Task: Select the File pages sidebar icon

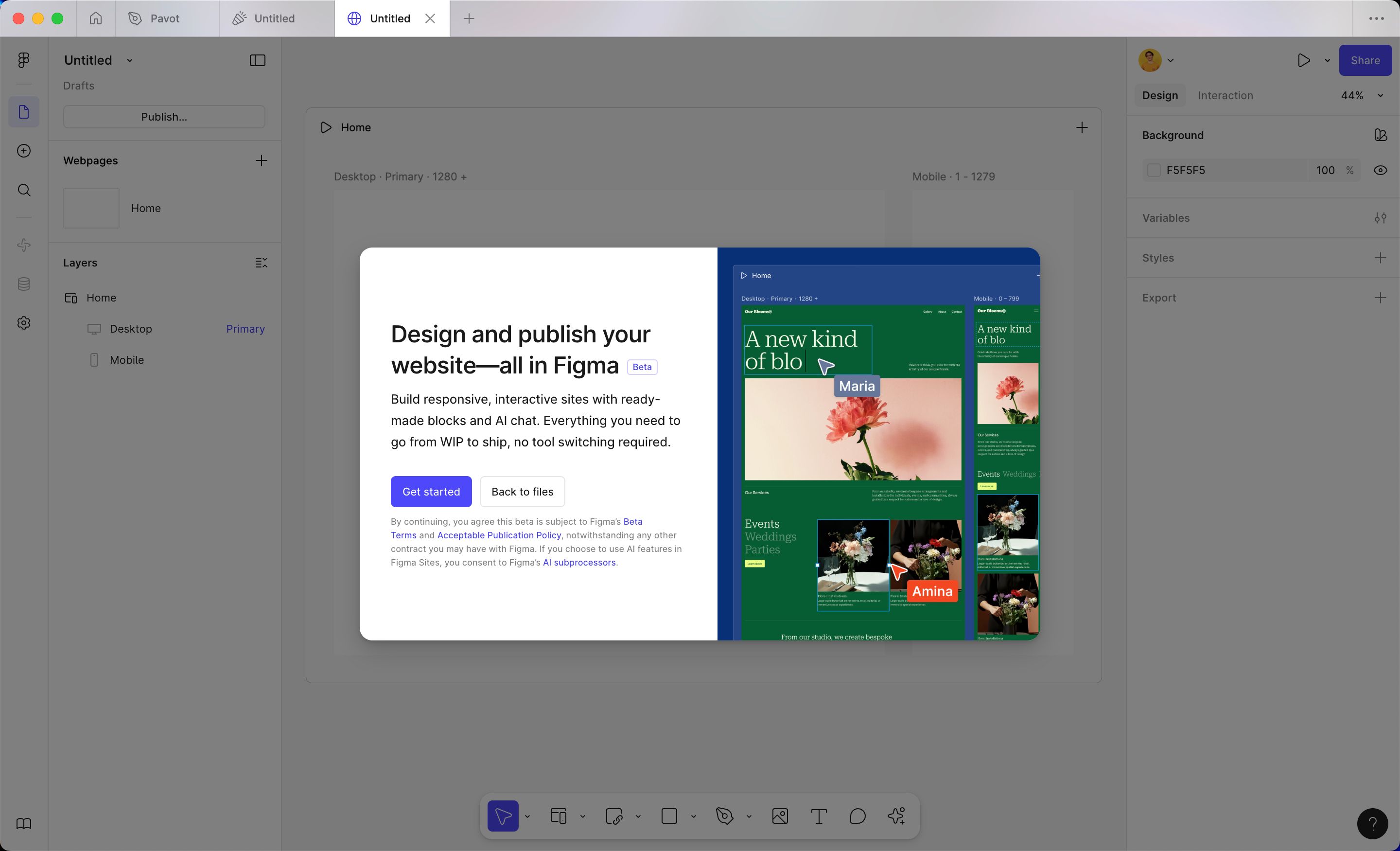Action: pos(24,112)
